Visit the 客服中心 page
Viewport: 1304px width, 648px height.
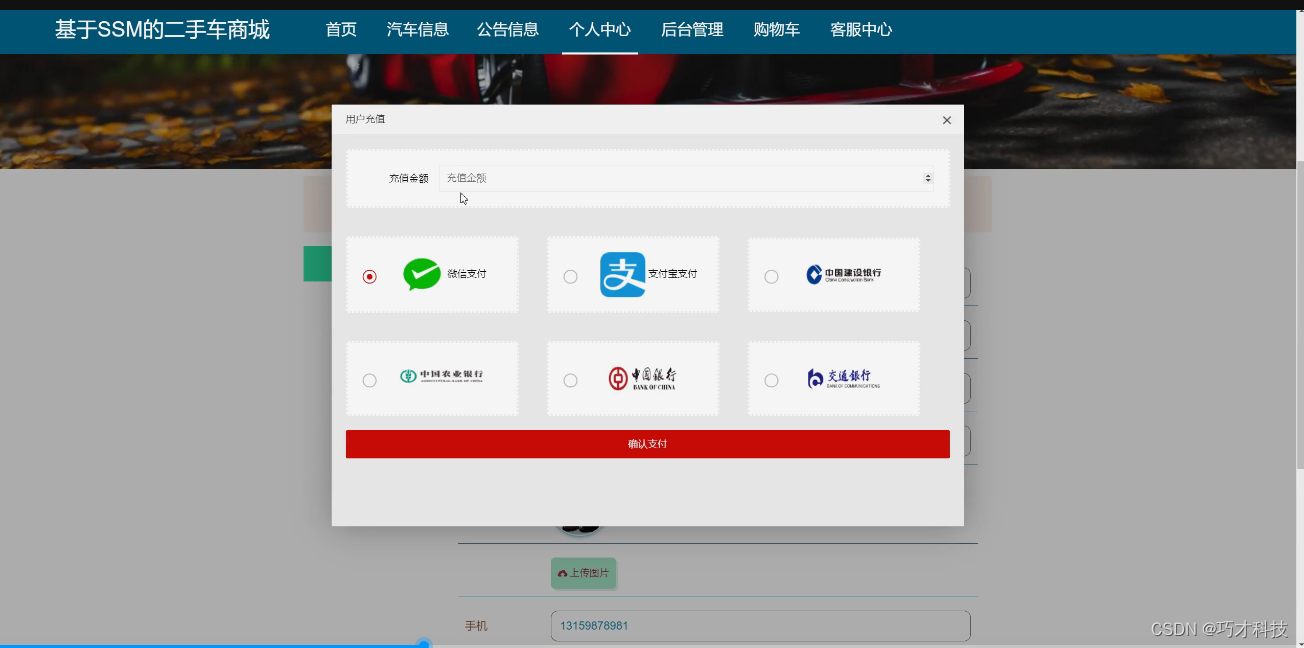pyautogui.click(x=861, y=30)
